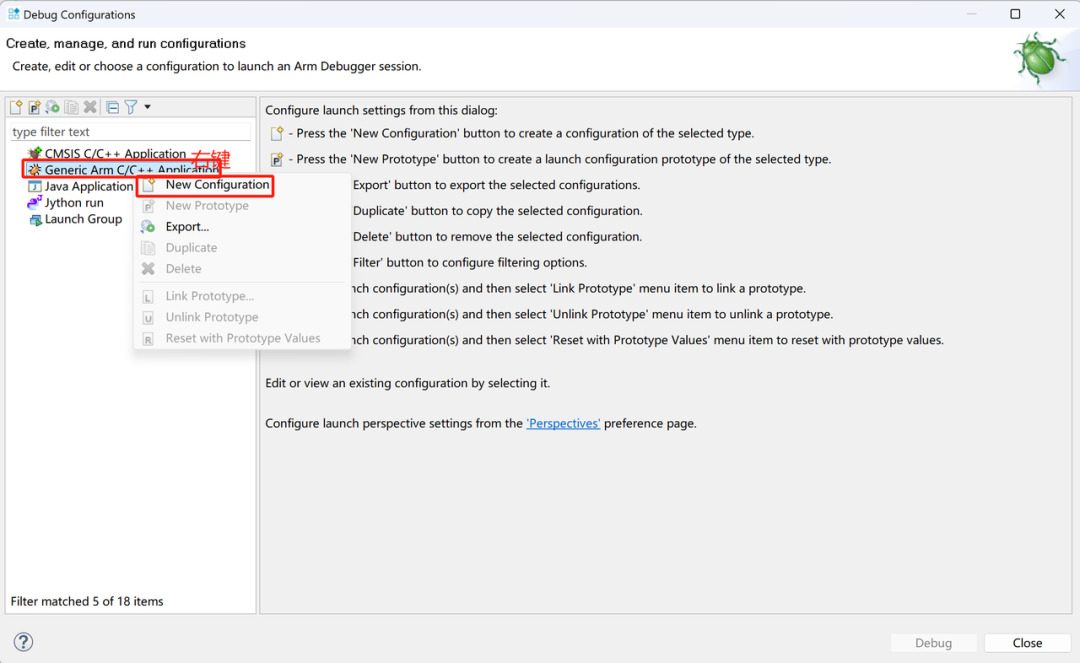Select Java Application configuration type
Viewport: 1080px width, 663px height.
[x=88, y=187]
